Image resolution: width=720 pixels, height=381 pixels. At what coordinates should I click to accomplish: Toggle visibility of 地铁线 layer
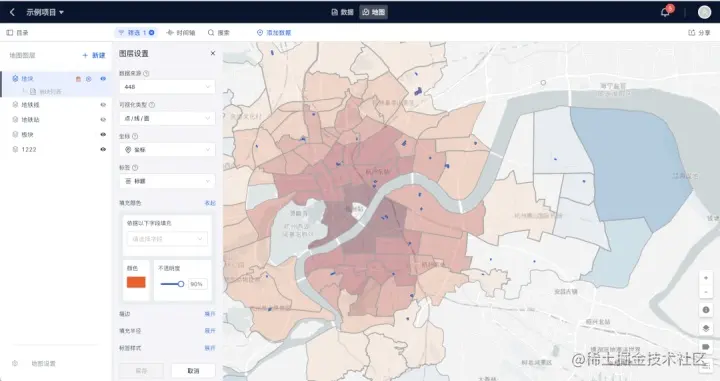pyautogui.click(x=103, y=105)
